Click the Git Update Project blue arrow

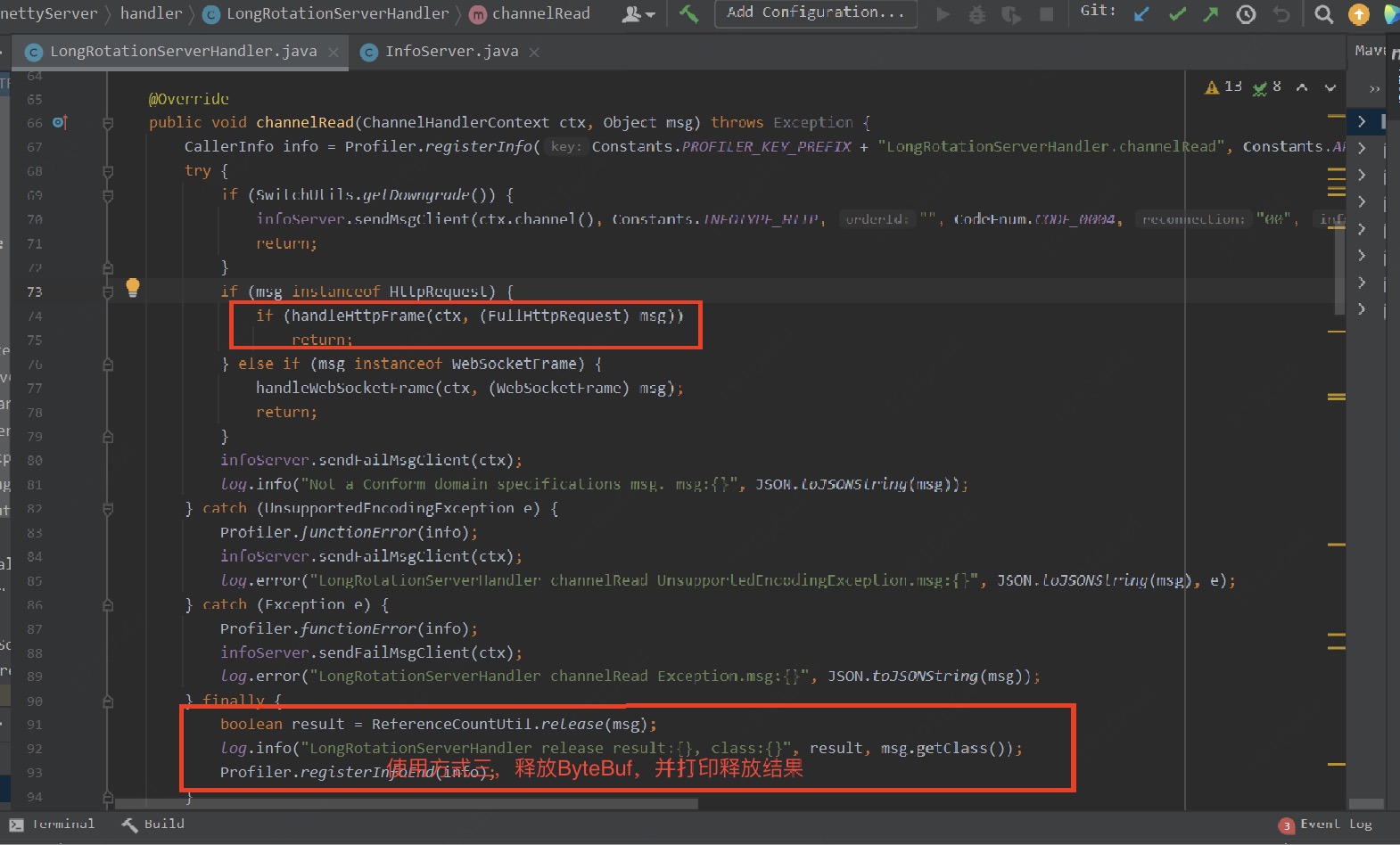point(1141,14)
